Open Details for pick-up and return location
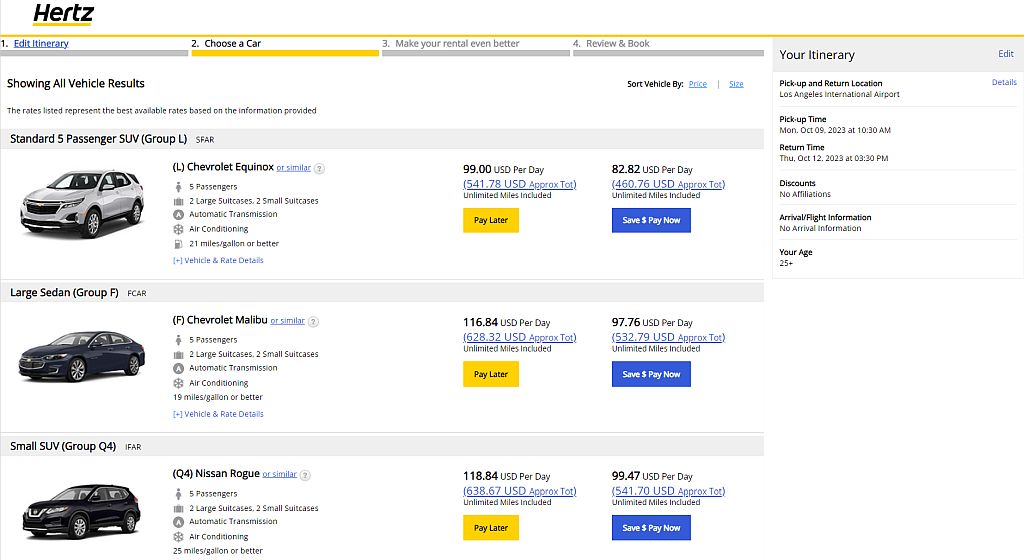 point(1004,82)
